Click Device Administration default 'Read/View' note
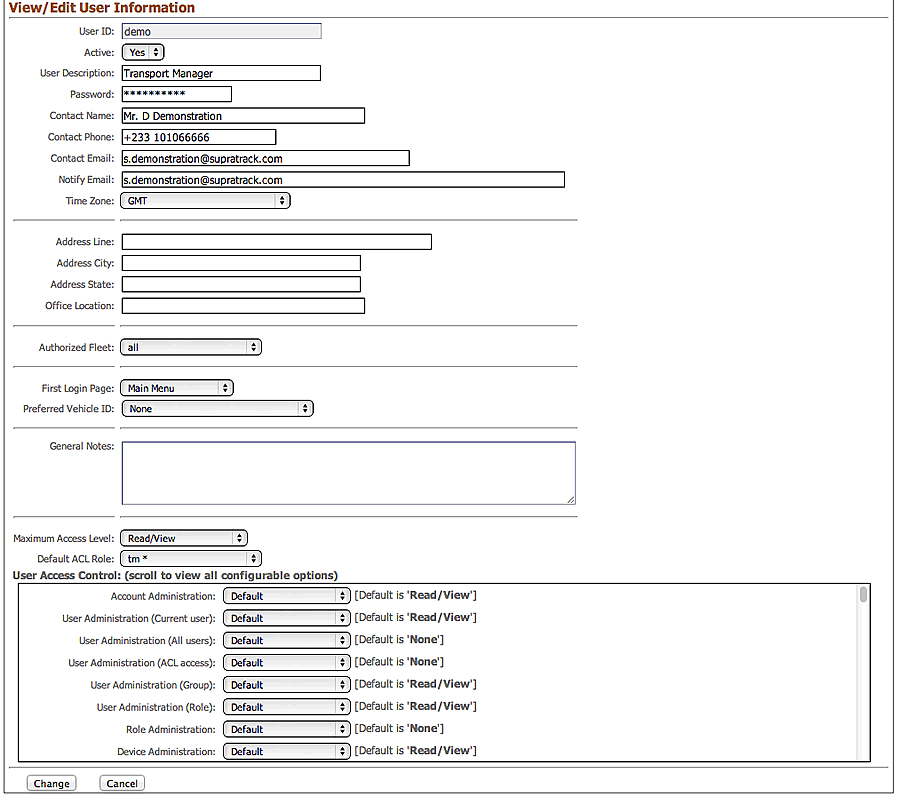 pyautogui.click(x=416, y=751)
